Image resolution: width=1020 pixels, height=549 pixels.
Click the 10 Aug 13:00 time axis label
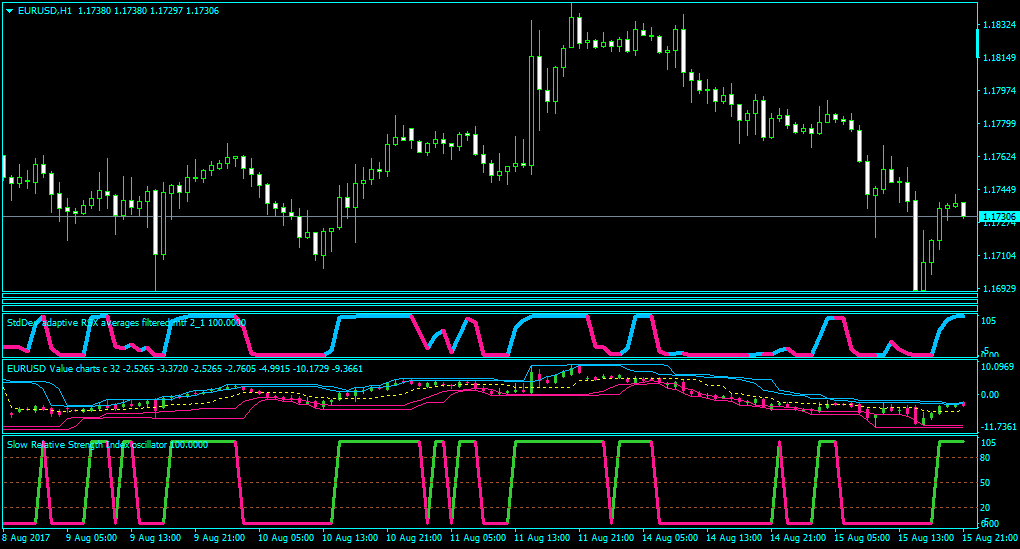(350, 538)
